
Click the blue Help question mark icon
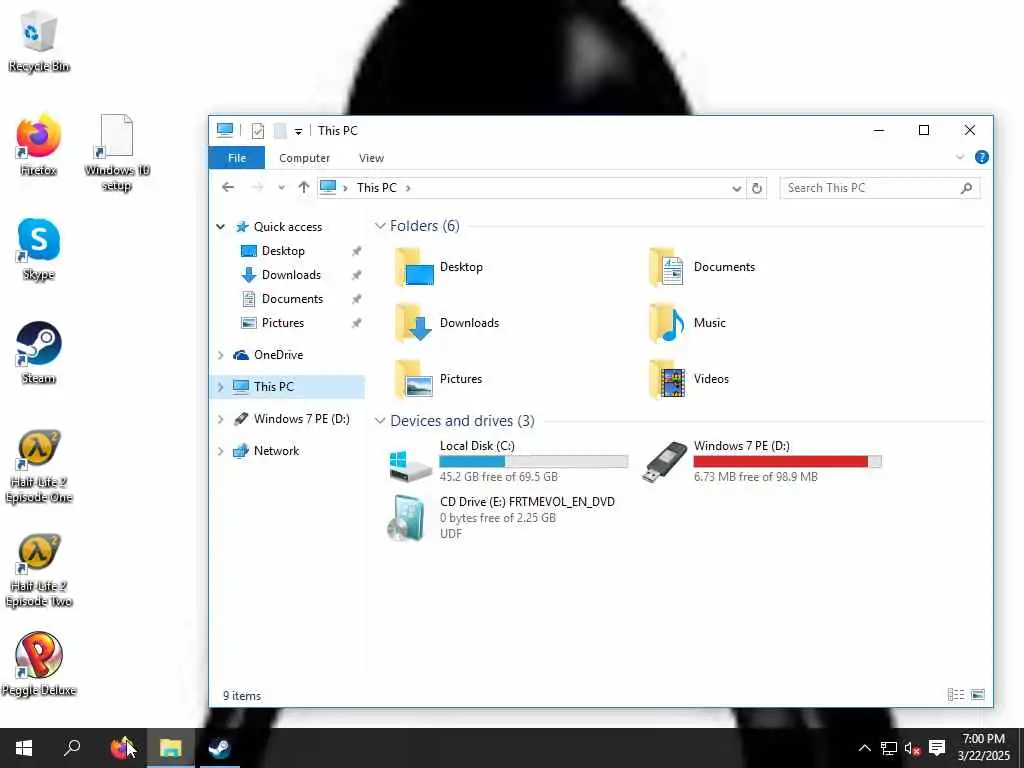(981, 157)
